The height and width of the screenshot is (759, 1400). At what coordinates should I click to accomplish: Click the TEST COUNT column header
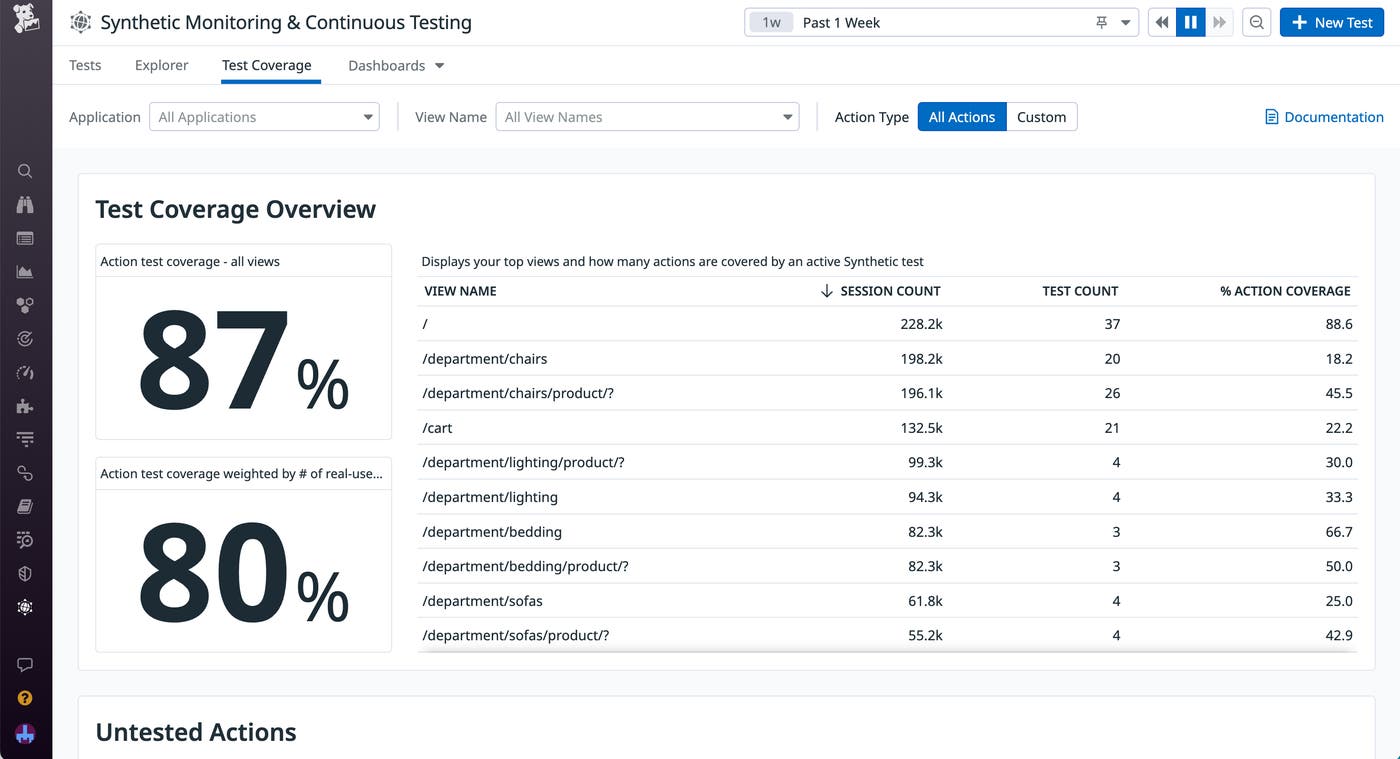tap(1080, 291)
